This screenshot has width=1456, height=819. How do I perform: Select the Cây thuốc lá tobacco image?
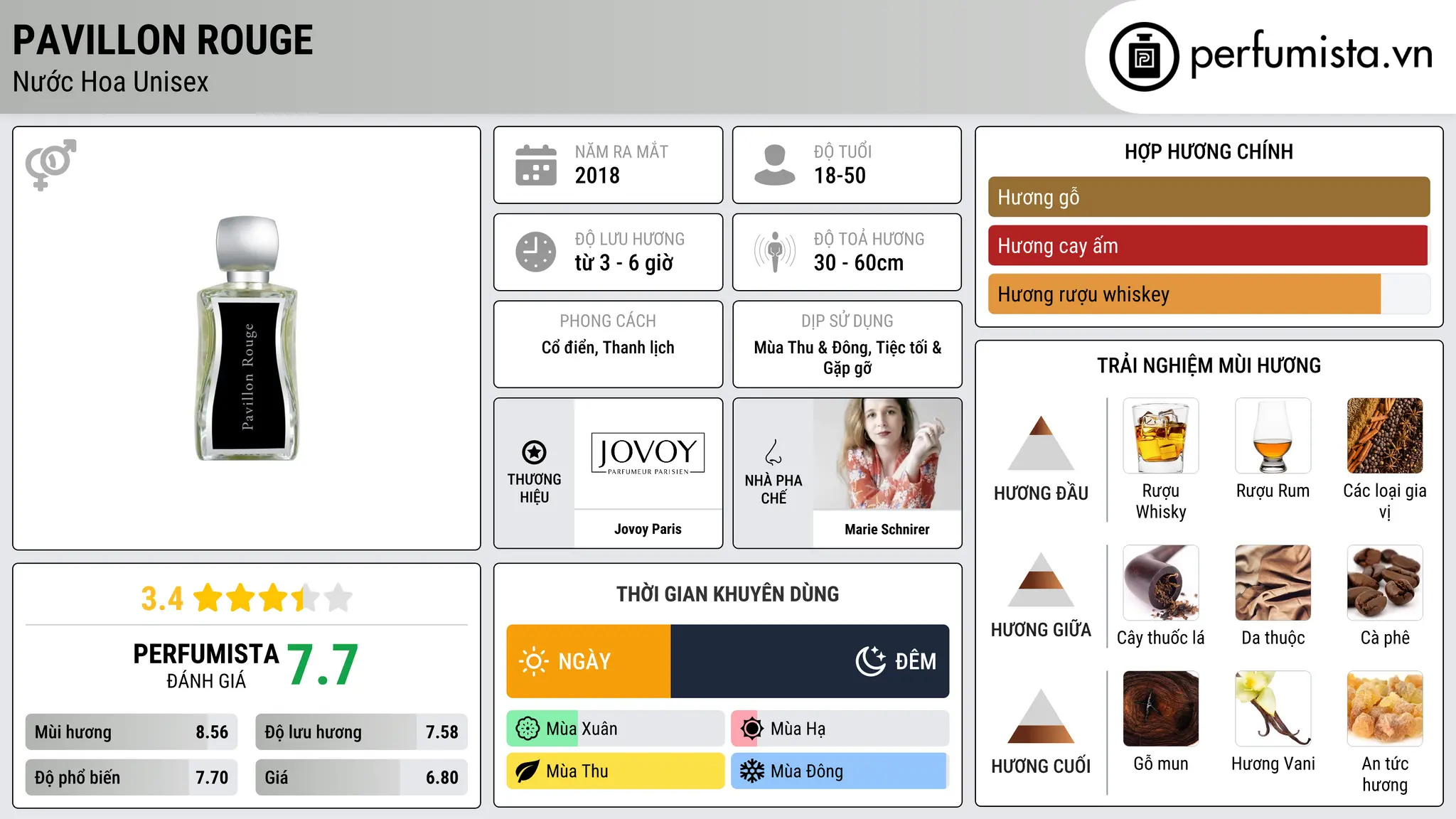[1161, 583]
